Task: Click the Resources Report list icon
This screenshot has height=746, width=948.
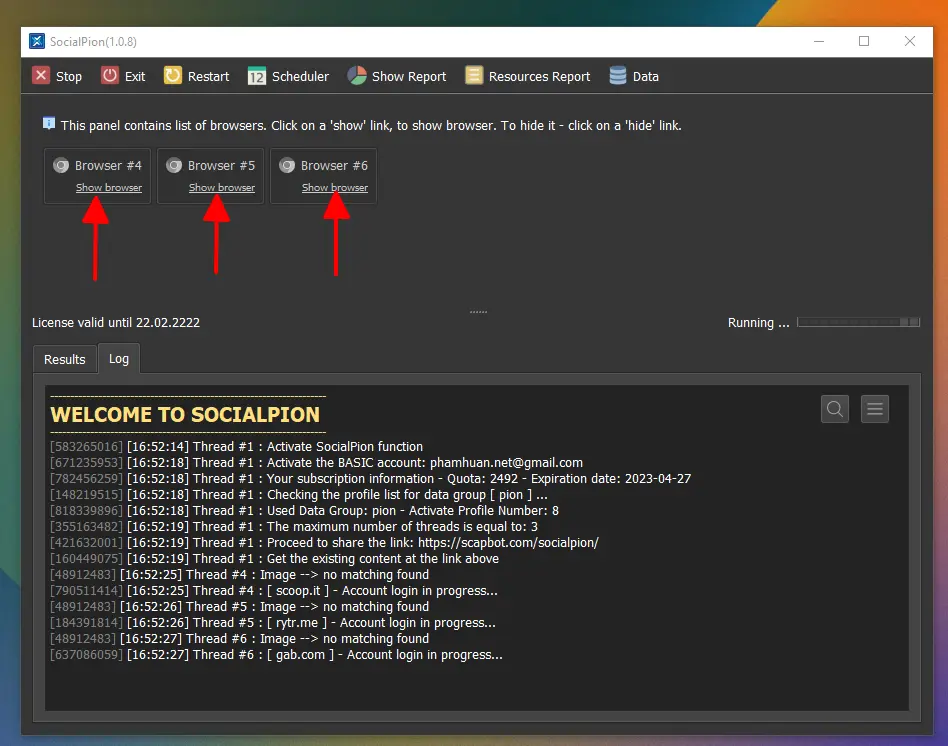Action: pos(474,76)
